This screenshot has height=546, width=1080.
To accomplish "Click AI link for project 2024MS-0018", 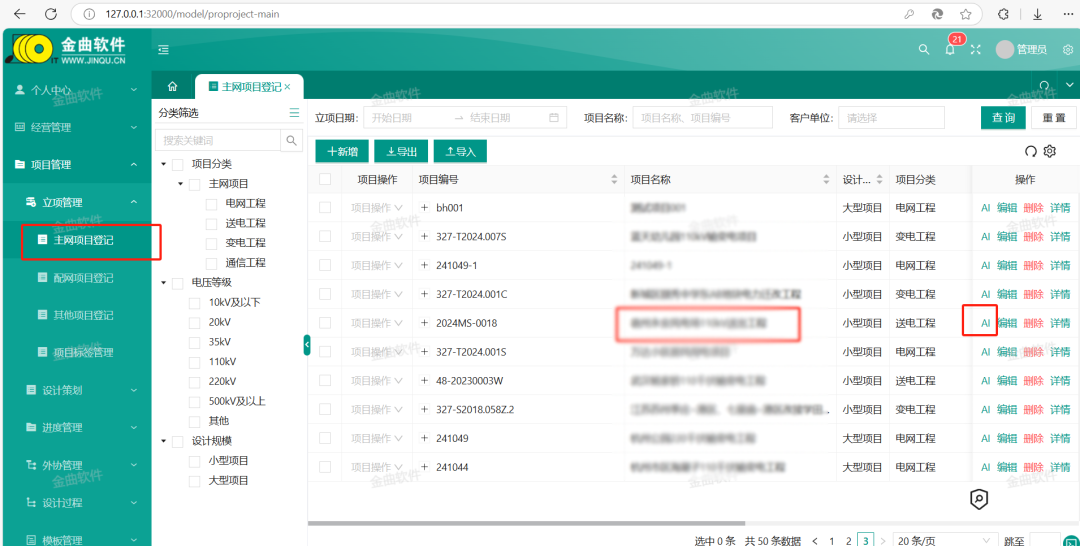I will coord(985,323).
